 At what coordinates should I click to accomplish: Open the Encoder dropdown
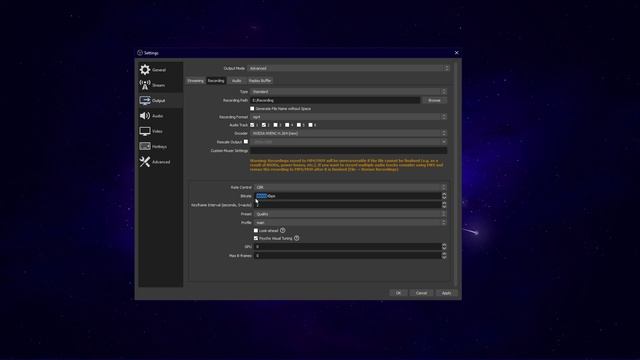click(x=349, y=133)
